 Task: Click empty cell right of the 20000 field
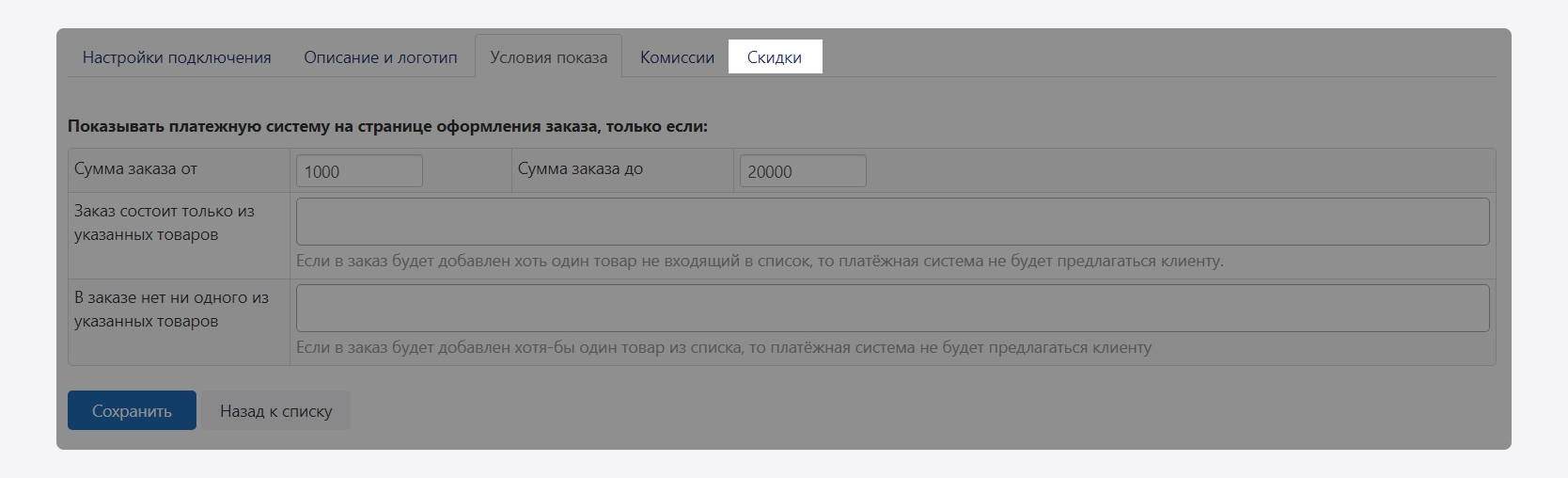tap(1175, 171)
